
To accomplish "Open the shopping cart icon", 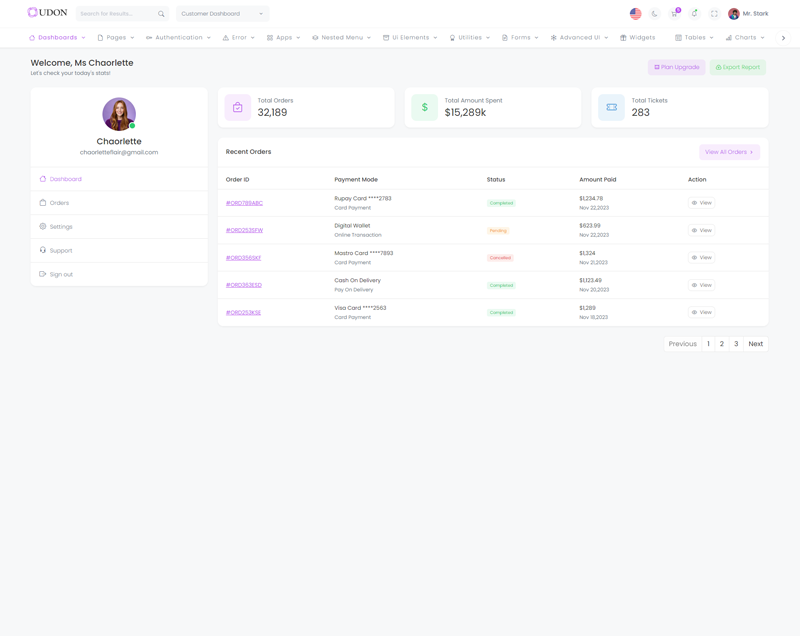I will point(674,14).
